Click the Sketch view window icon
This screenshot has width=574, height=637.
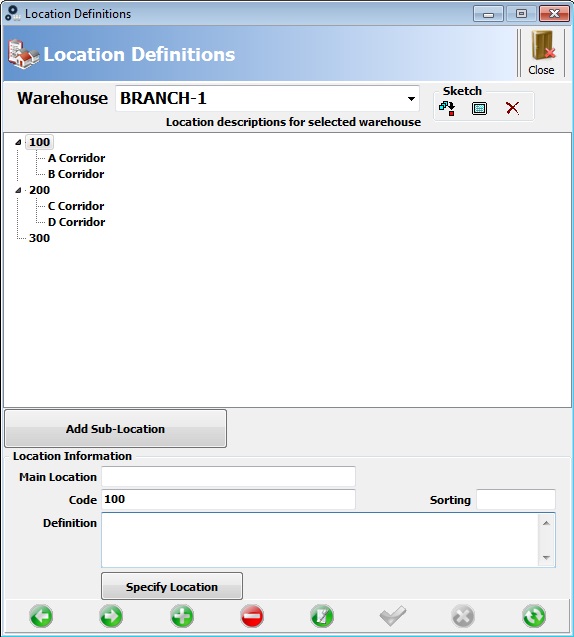479,108
